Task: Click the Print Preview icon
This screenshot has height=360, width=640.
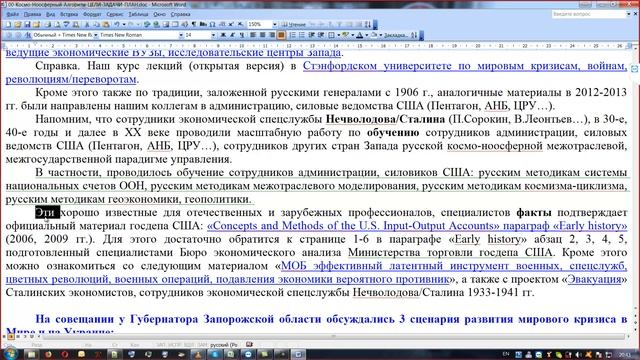Action: pos(57,24)
